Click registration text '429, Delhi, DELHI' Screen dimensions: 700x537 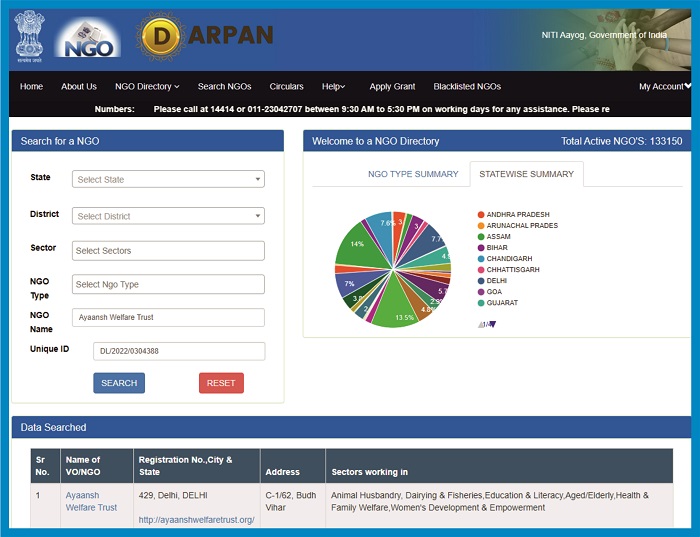pos(173,495)
